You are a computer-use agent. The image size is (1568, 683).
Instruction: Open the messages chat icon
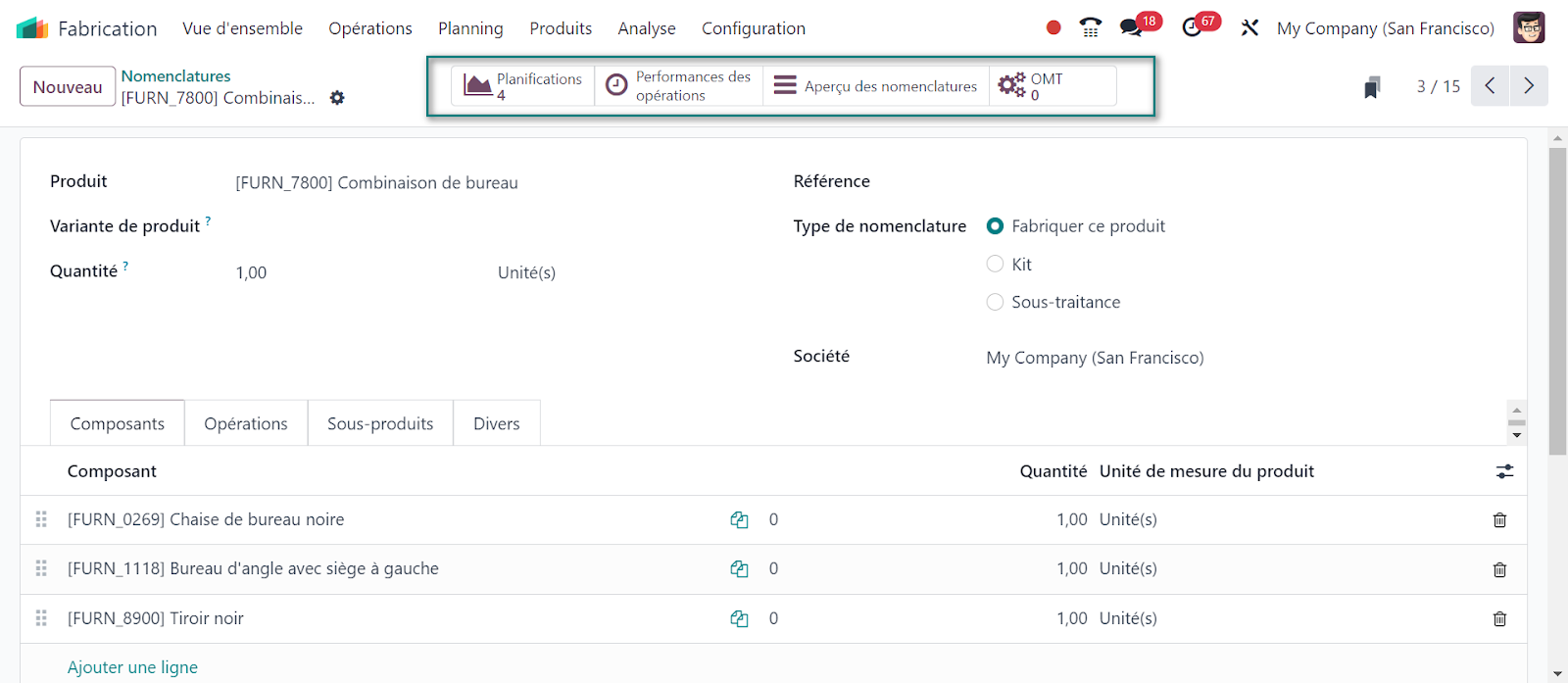coord(1132,28)
